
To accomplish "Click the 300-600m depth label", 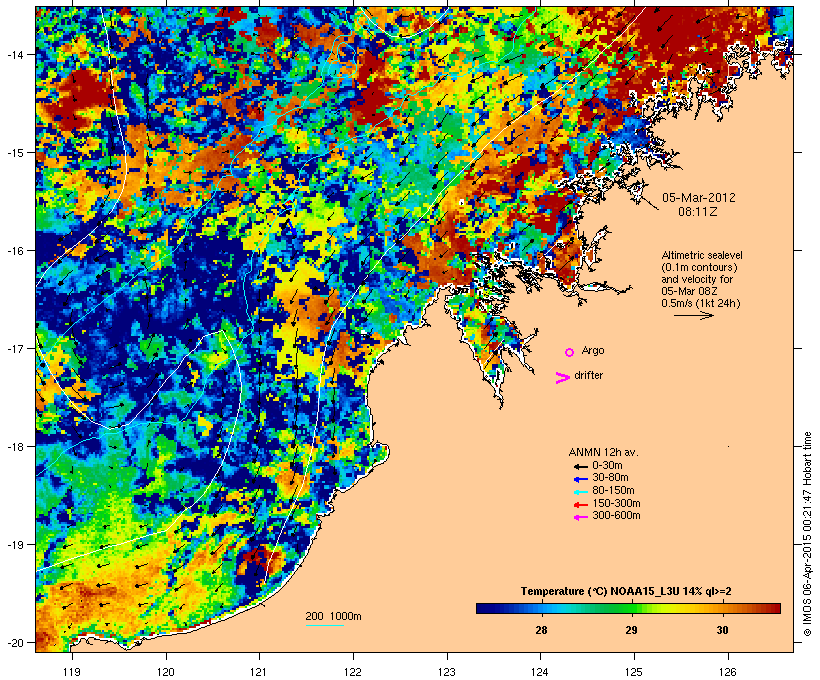I will point(616,516).
